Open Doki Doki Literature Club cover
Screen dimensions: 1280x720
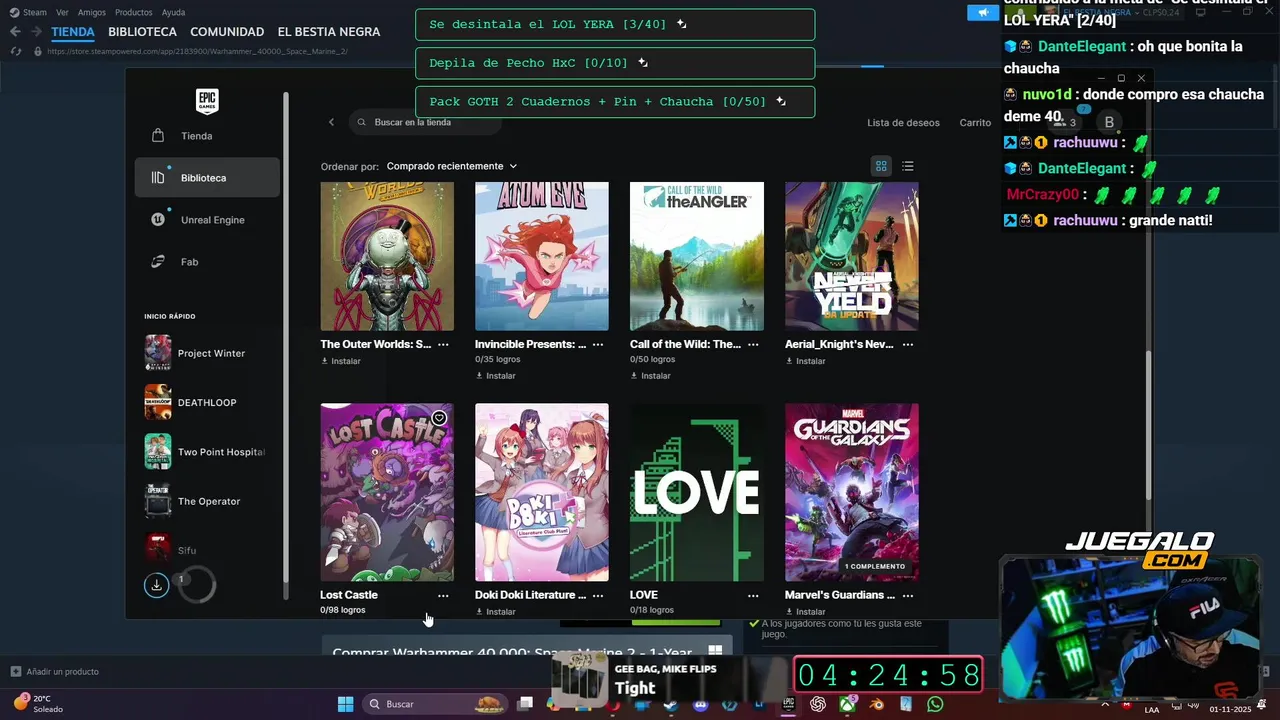[542, 492]
